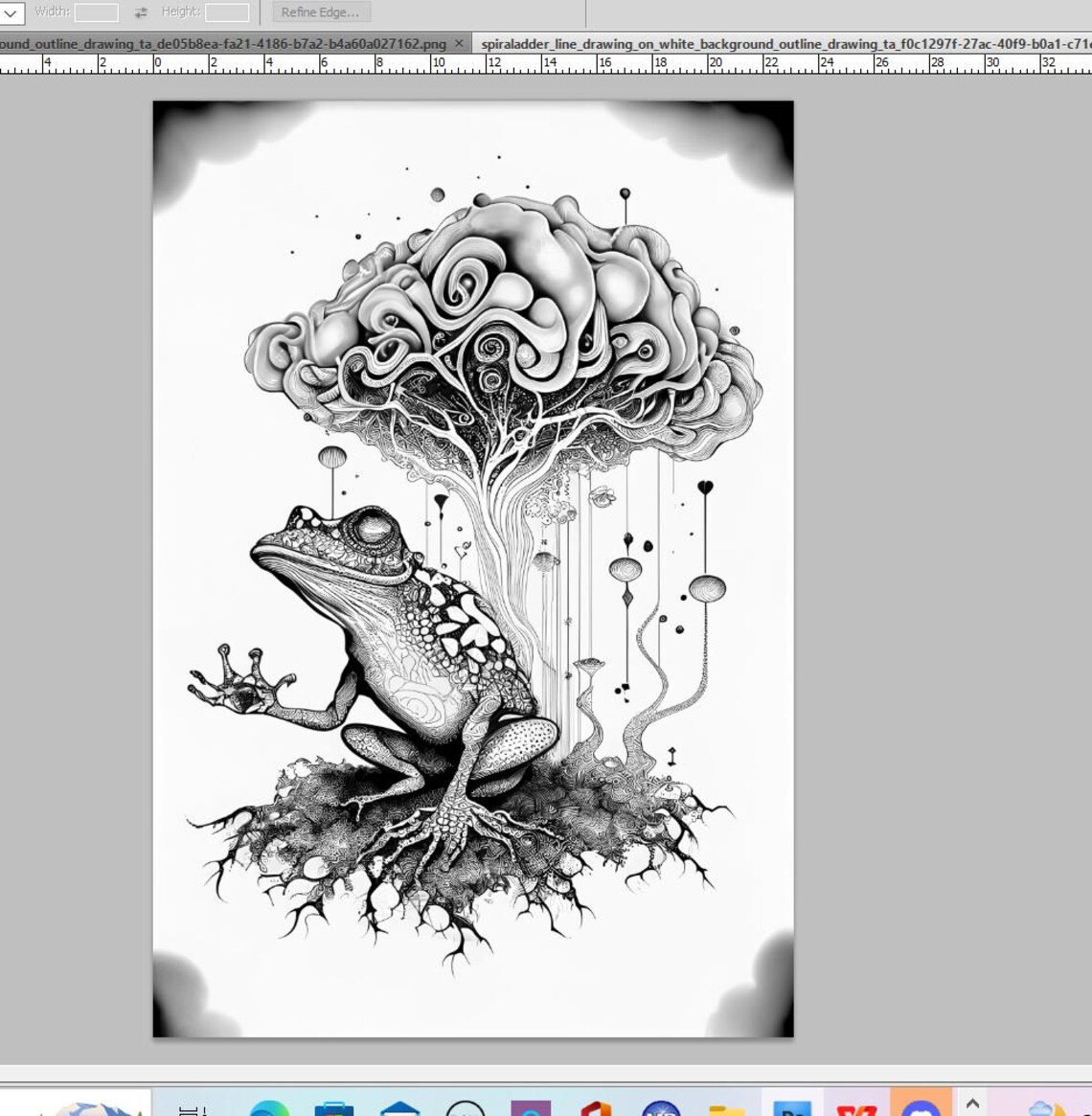Close the de05b8ea outline drawing tab
This screenshot has height=1116, width=1092.
click(458, 43)
